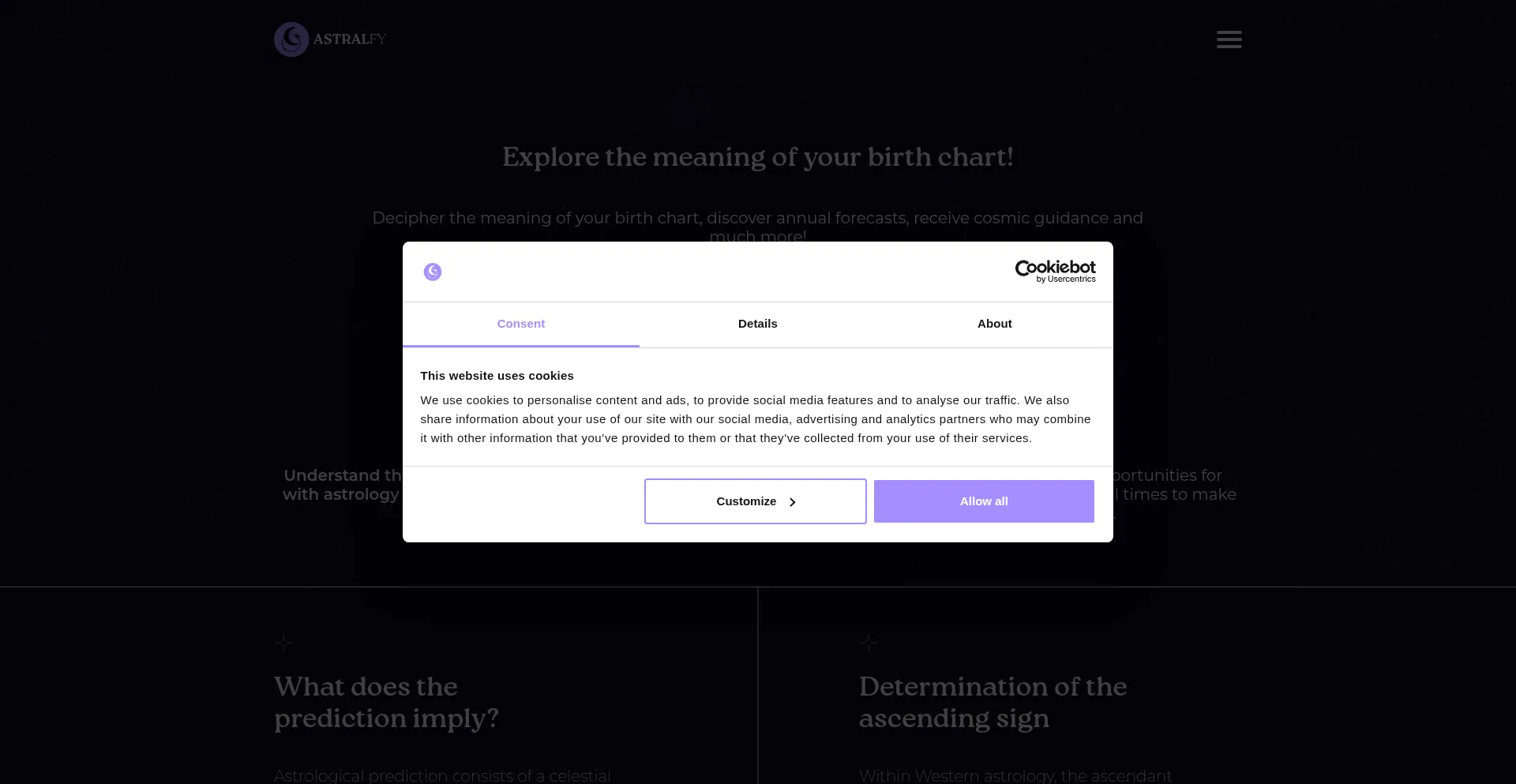1516x784 pixels.
Task: Switch to the Consent tab
Action: pos(521,324)
